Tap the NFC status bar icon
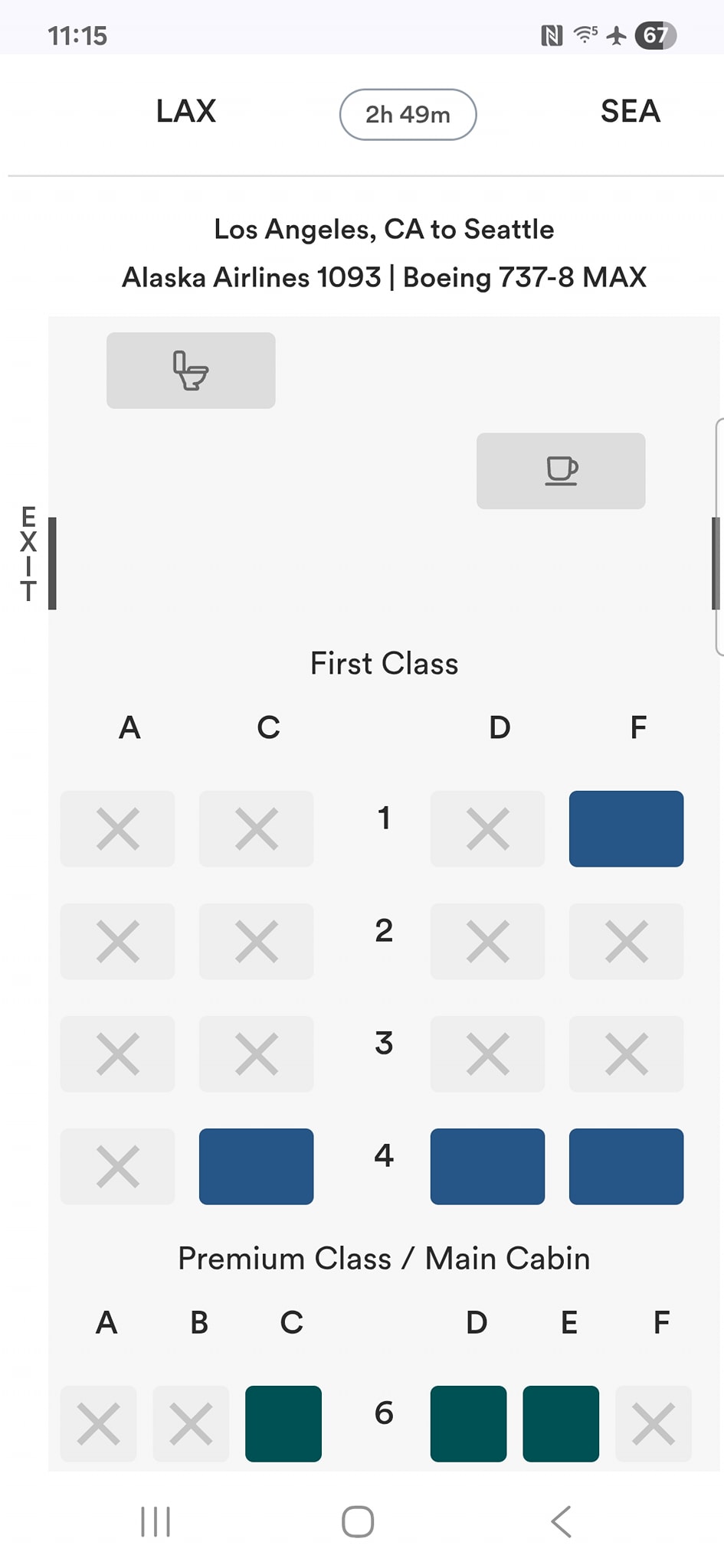The width and height of the screenshot is (724, 1568). coord(552,35)
